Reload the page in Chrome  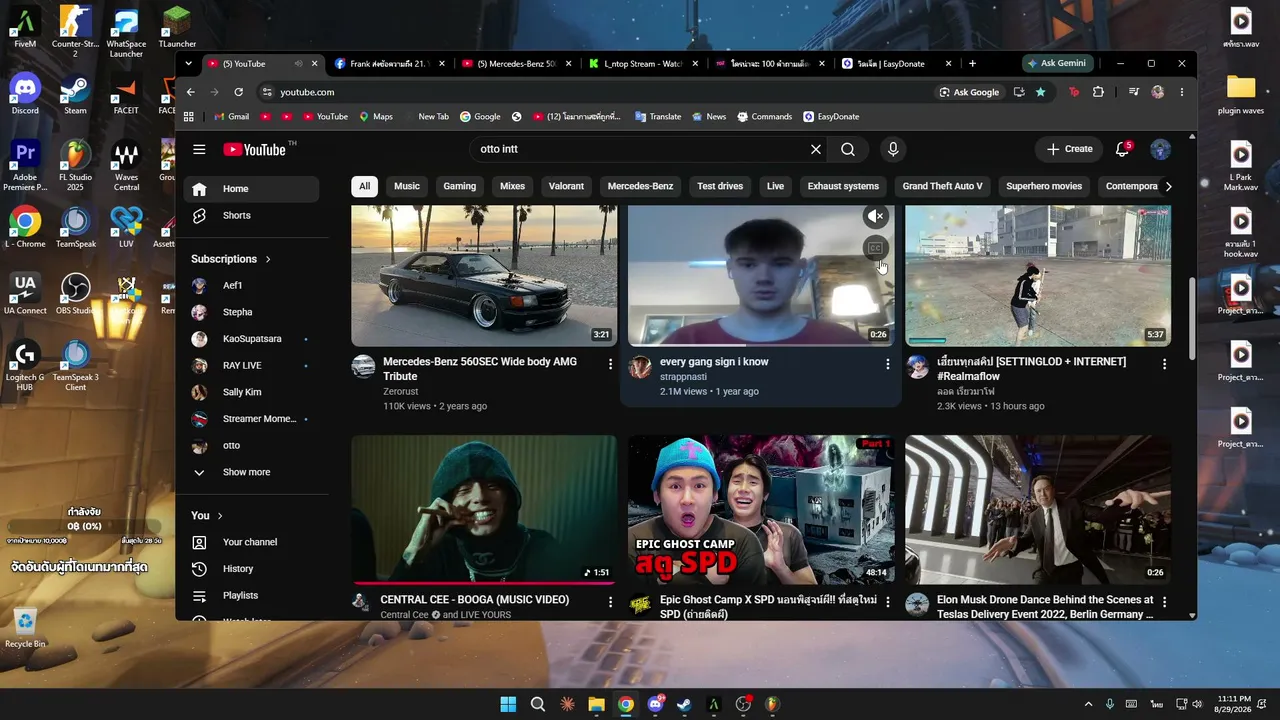point(238,92)
